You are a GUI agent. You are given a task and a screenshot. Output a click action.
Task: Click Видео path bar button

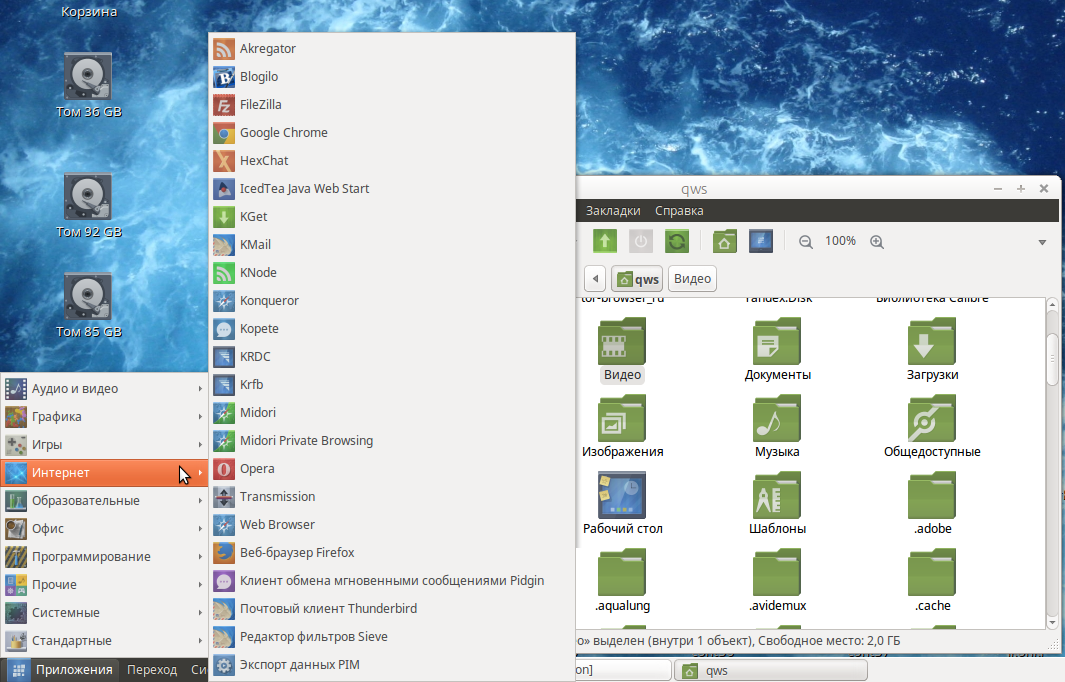point(692,279)
